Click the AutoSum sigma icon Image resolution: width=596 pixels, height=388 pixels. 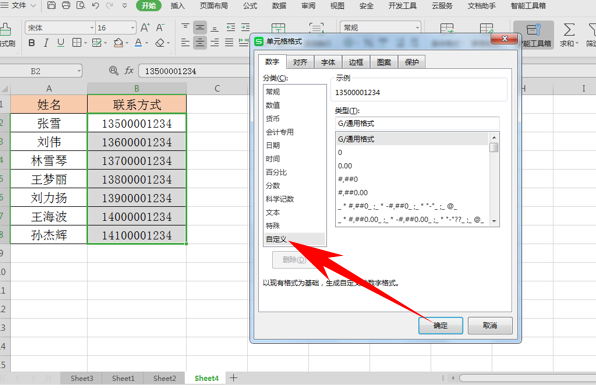point(569,30)
